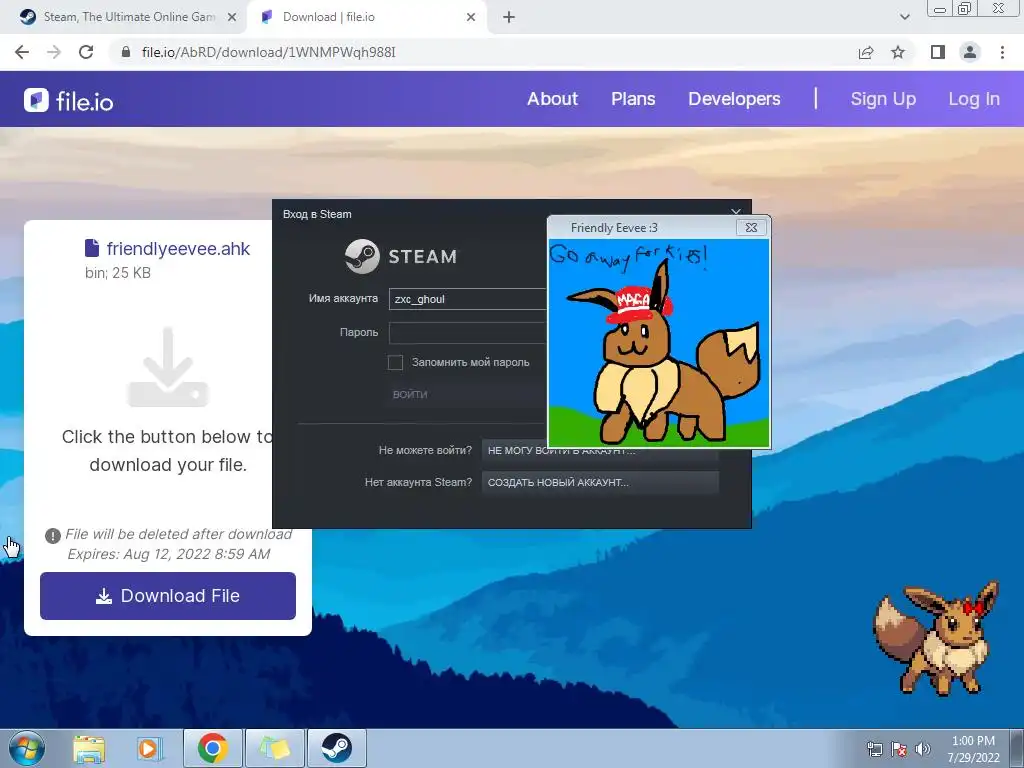Image resolution: width=1024 pixels, height=768 pixels.
Task: Open the Windows Start menu
Action: click(x=27, y=748)
